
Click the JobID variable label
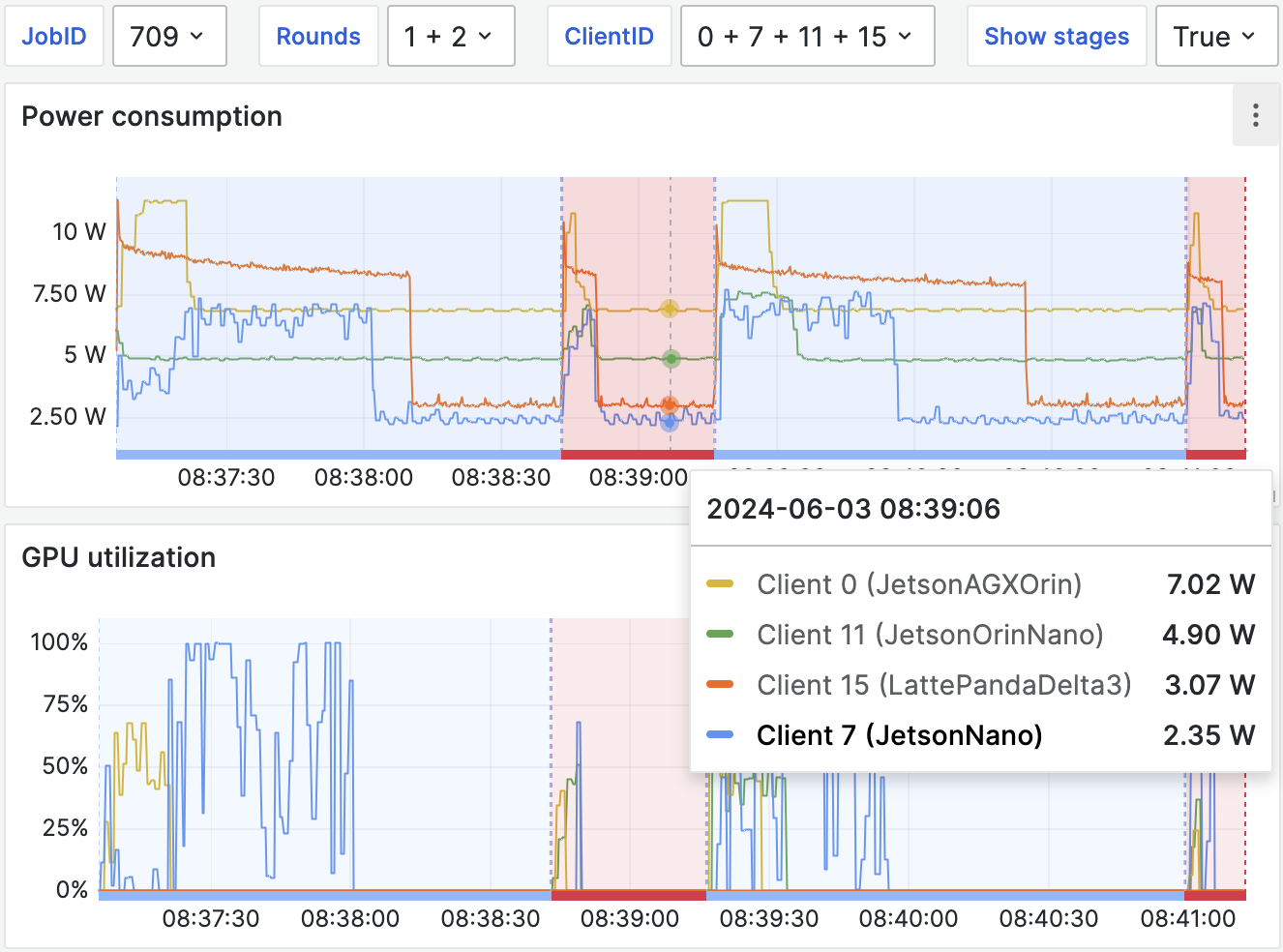point(54,37)
